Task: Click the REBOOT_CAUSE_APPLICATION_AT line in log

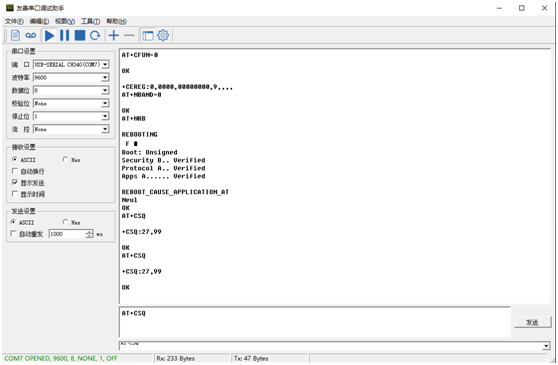Action: click(175, 192)
